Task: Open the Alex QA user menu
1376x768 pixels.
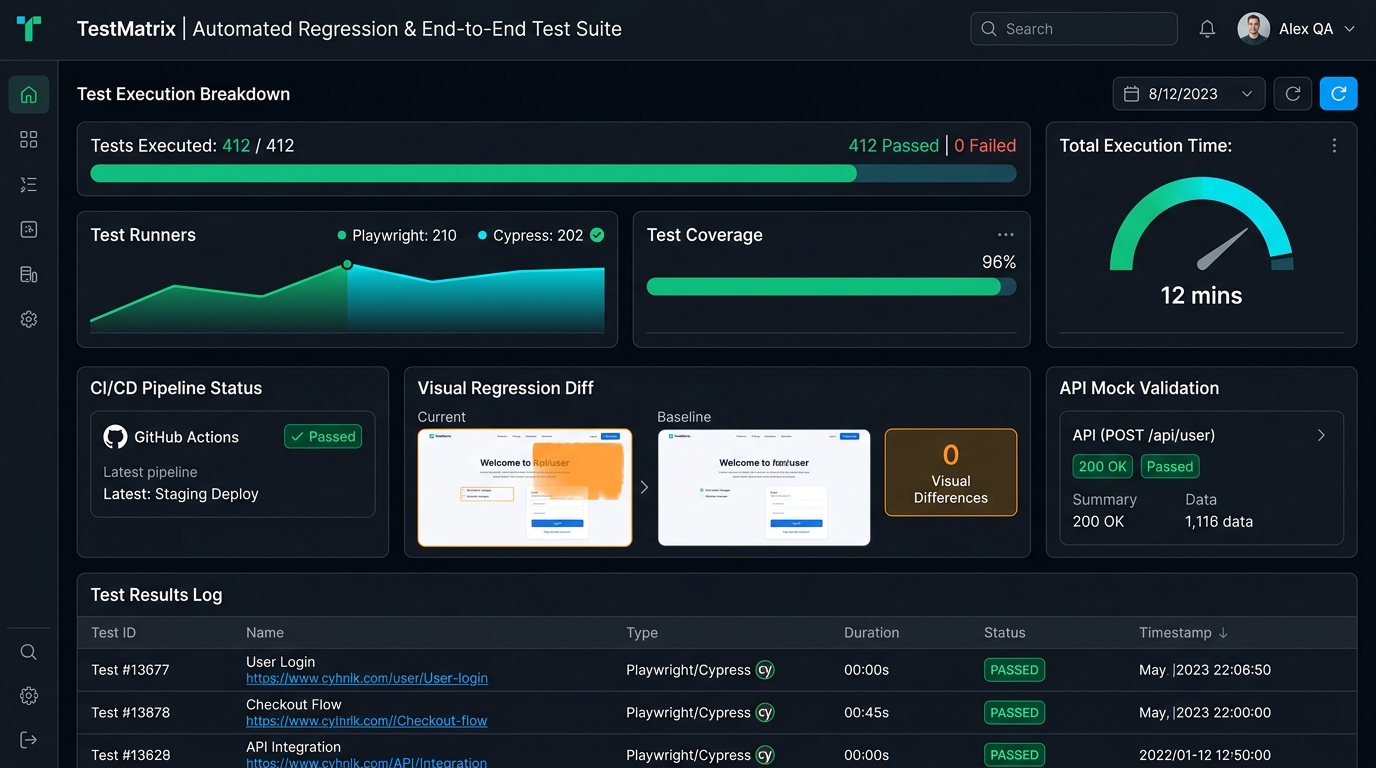Action: [1297, 29]
